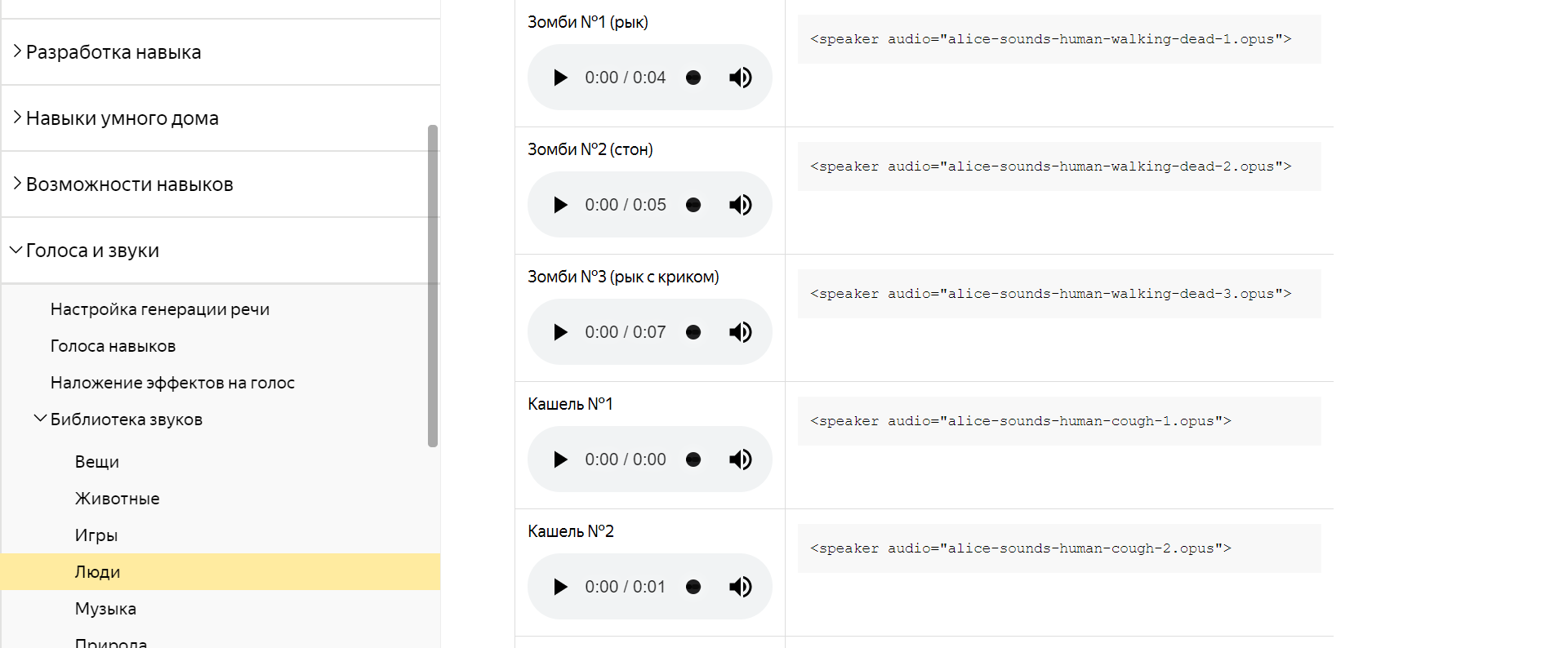Select Животные in sound library

click(117, 499)
